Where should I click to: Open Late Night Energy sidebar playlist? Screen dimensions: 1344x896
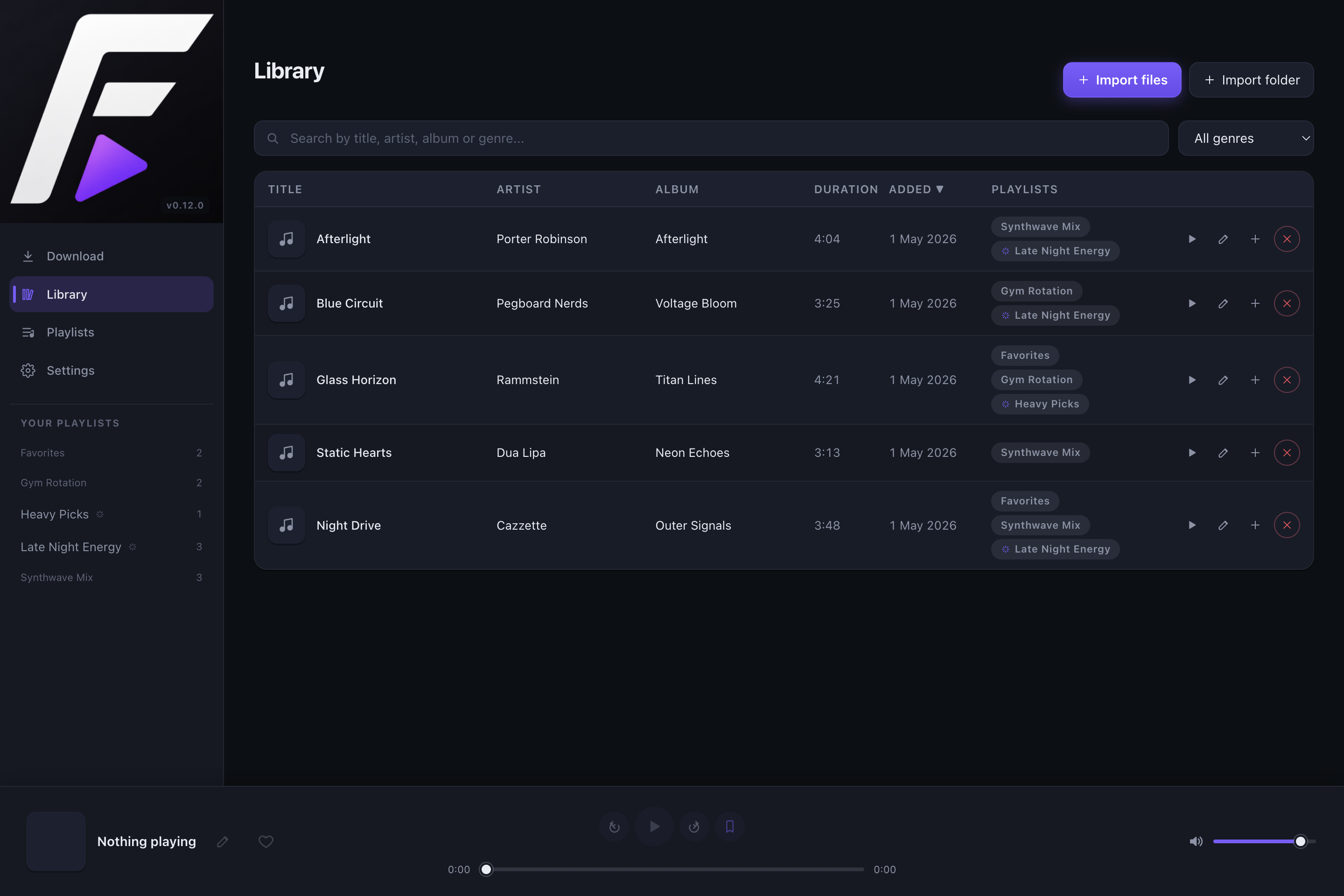112,547
